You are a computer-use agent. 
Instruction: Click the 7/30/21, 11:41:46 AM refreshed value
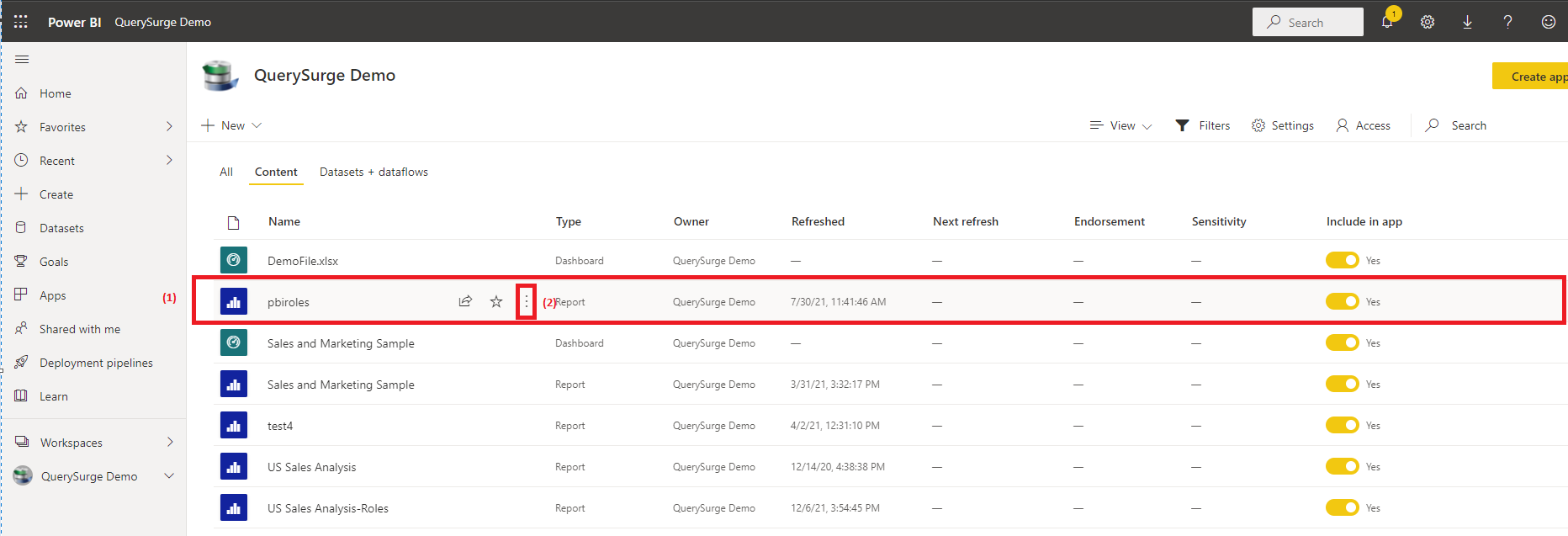coord(839,301)
